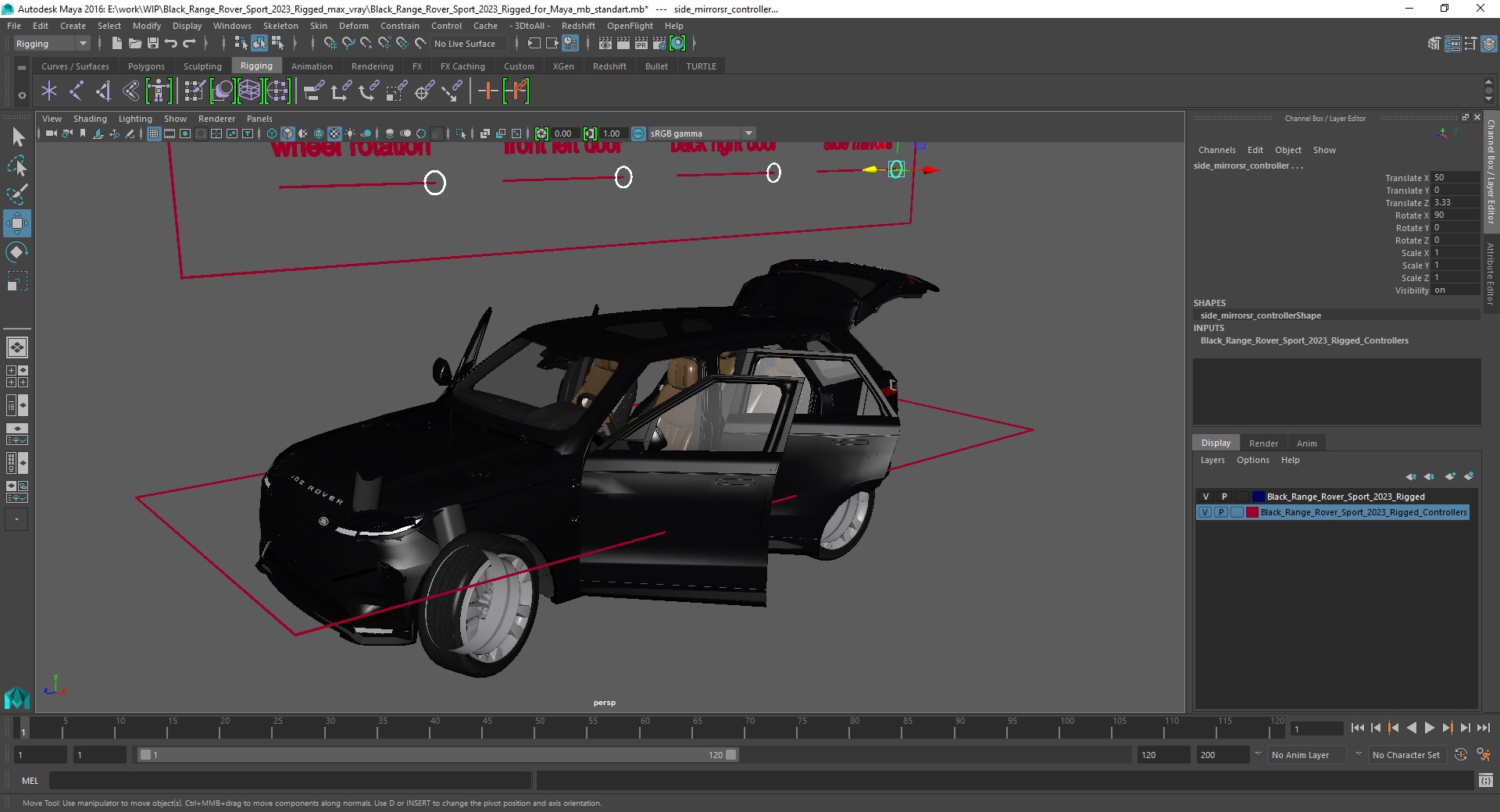Click the snap to curves magnet icon
Viewport: 1500px width, 812px height.
(348, 44)
